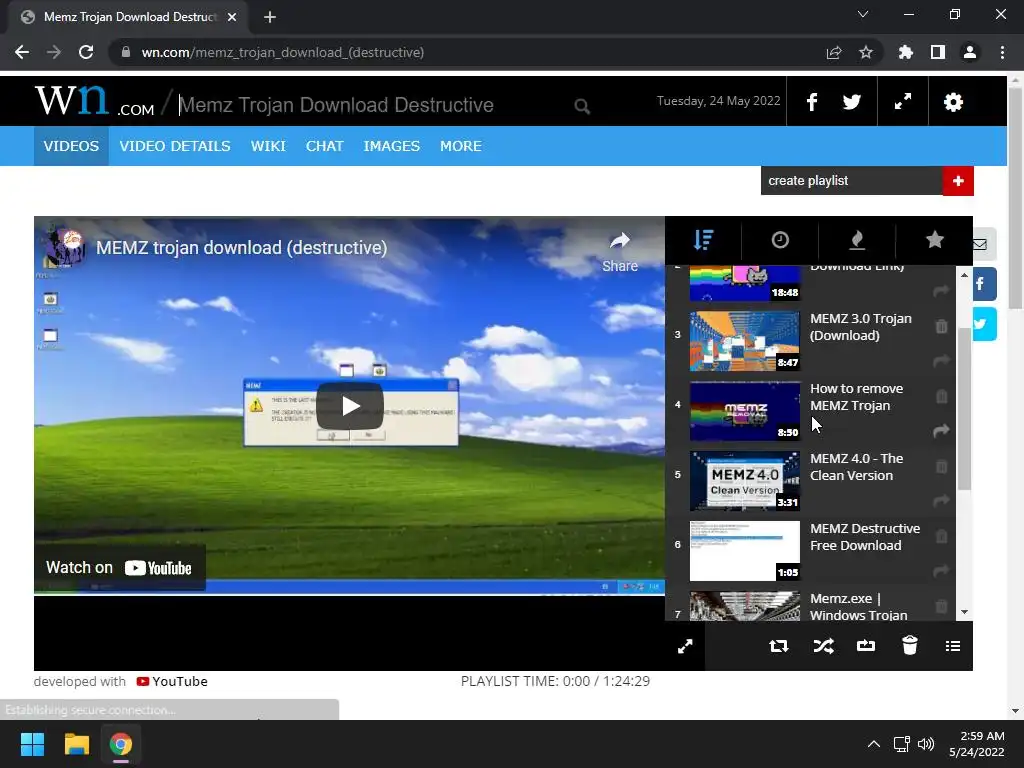
Task: Select the VIDEOS tab
Action: pyautogui.click(x=71, y=146)
